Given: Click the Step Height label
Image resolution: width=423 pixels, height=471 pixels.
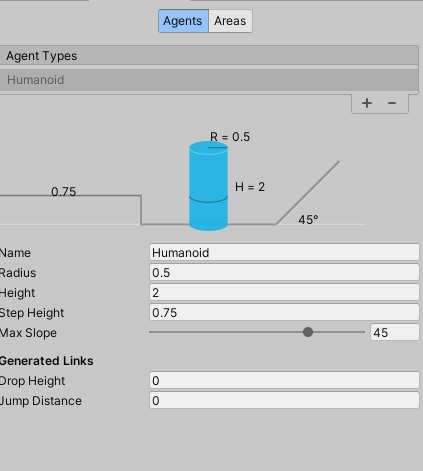Looking at the screenshot, I should 32,313.
